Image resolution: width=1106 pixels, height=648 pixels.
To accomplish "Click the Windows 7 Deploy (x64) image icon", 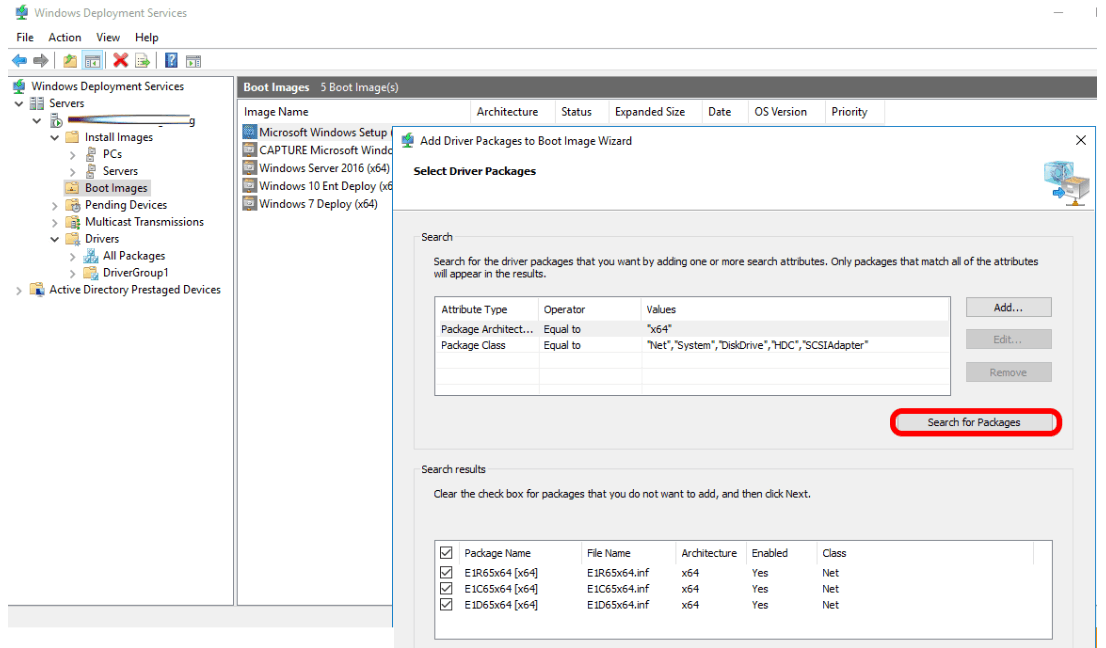I will 249,203.
